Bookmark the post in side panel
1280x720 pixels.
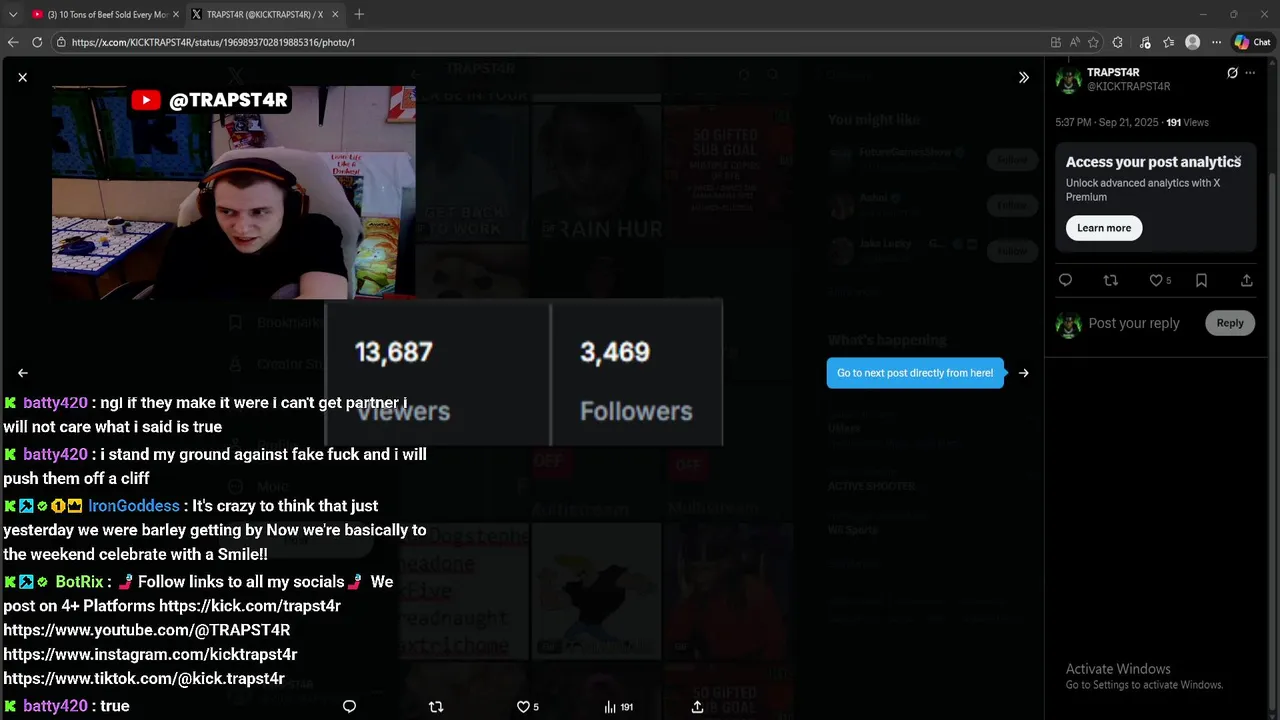pos(1201,280)
